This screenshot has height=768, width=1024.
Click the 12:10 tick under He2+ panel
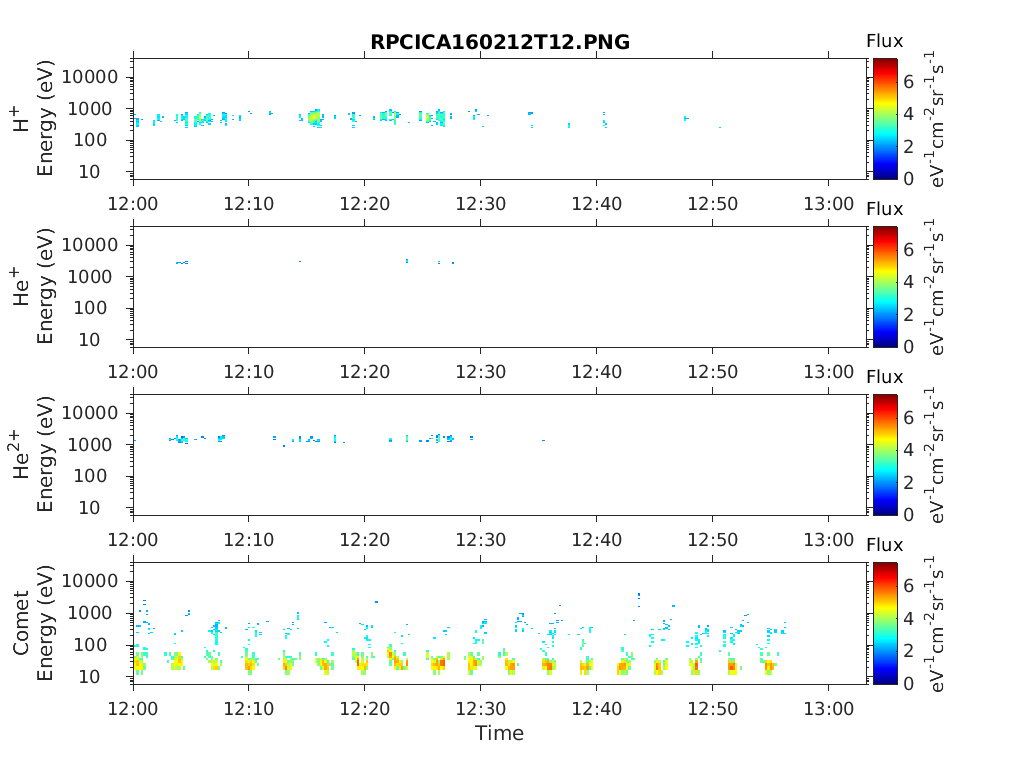[249, 540]
